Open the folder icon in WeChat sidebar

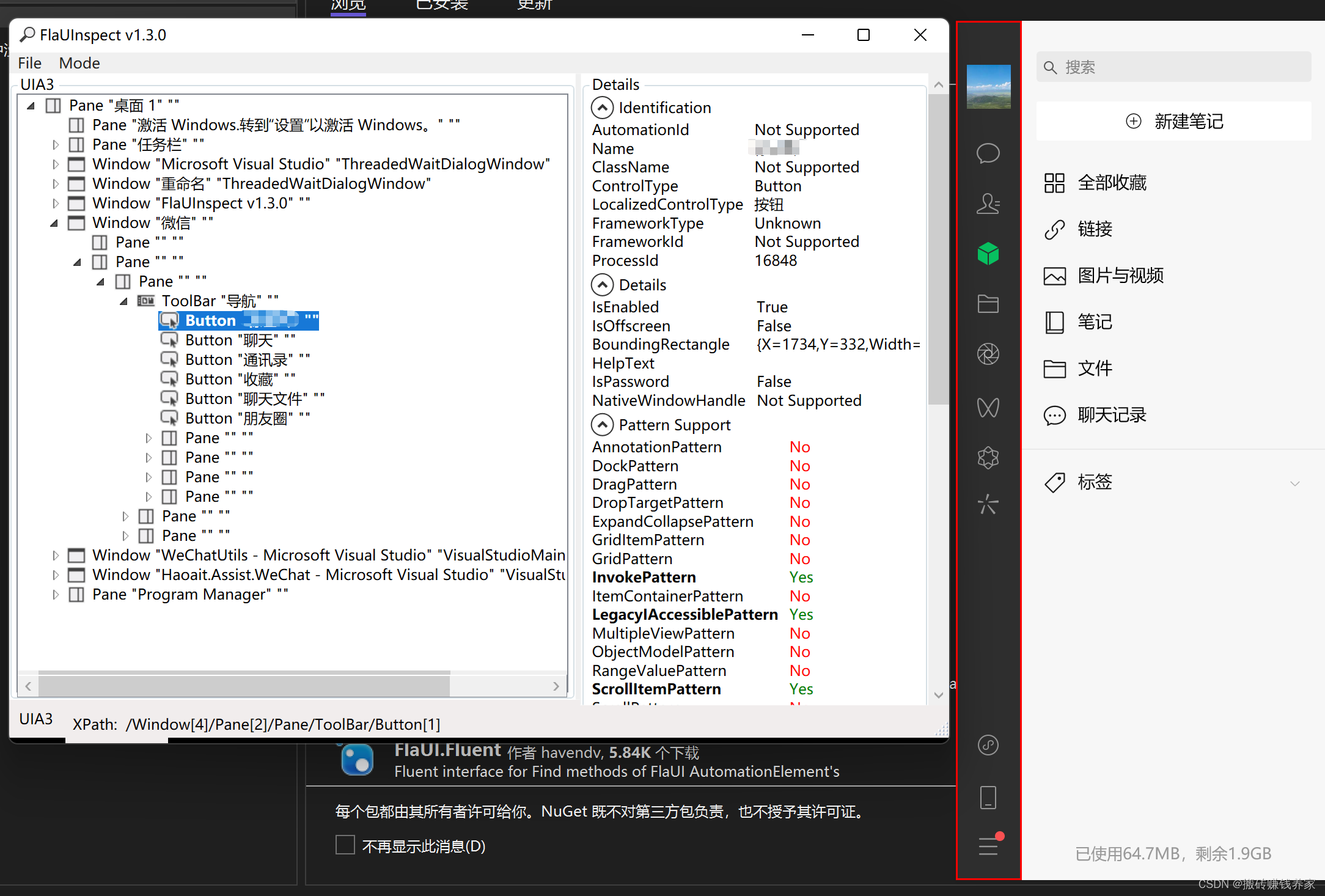point(988,304)
